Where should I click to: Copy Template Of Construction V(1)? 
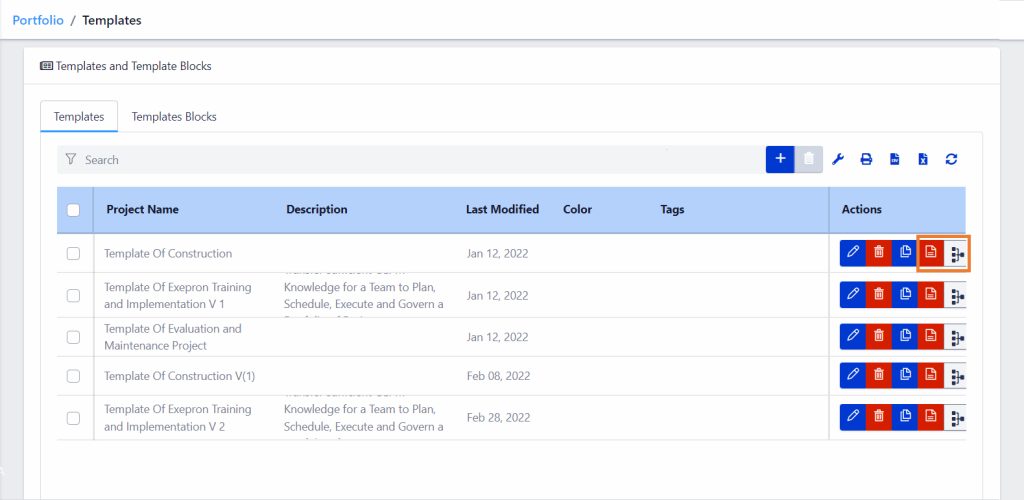click(904, 375)
